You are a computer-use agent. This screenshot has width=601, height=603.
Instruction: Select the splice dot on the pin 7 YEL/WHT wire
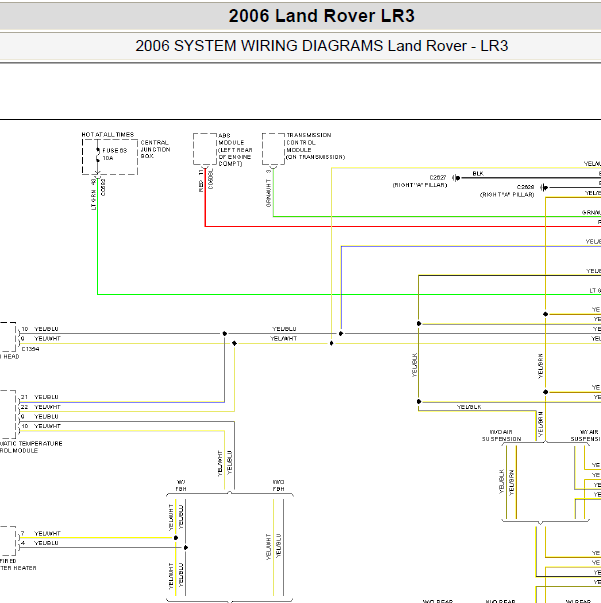[176, 538]
